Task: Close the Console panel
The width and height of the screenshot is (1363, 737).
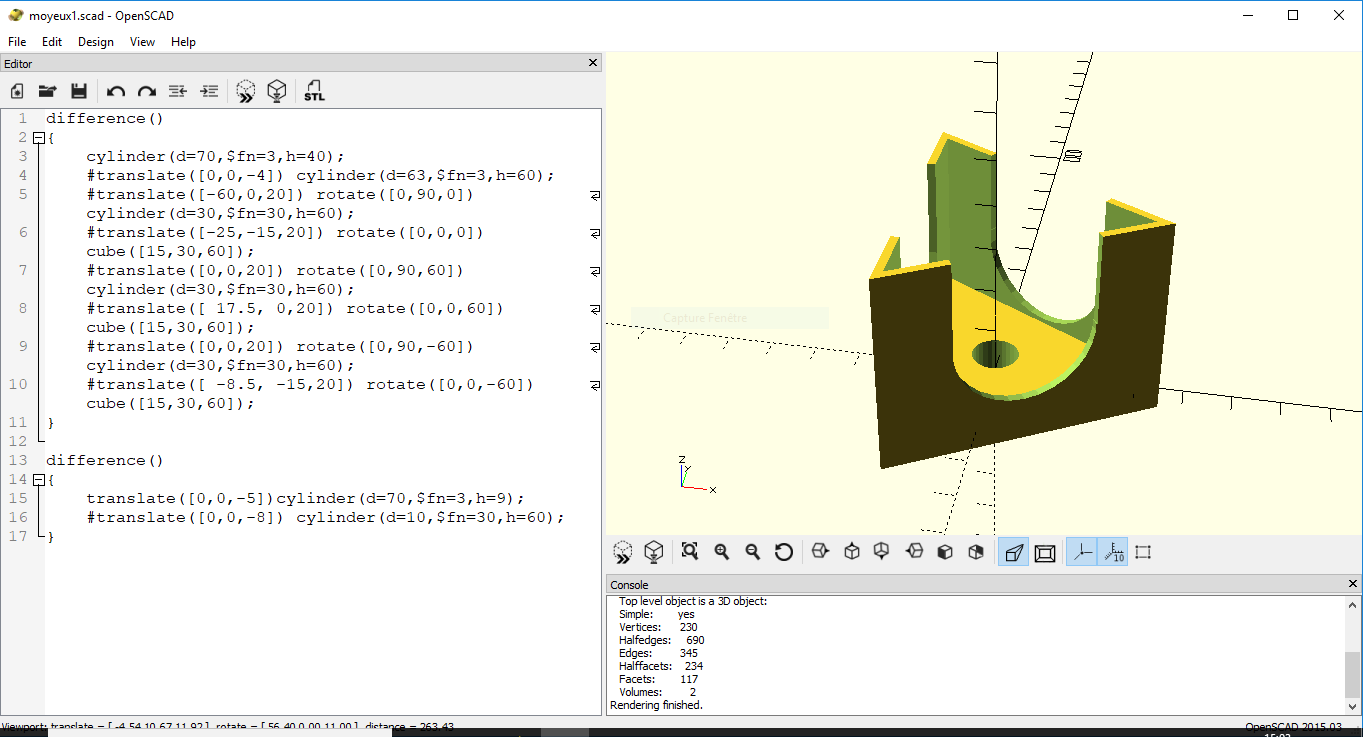Action: pos(1353,584)
